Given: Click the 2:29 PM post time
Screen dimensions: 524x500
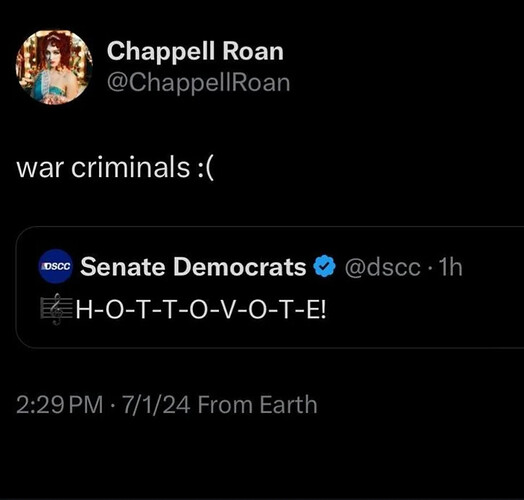Looking at the screenshot, I should pos(59,405).
